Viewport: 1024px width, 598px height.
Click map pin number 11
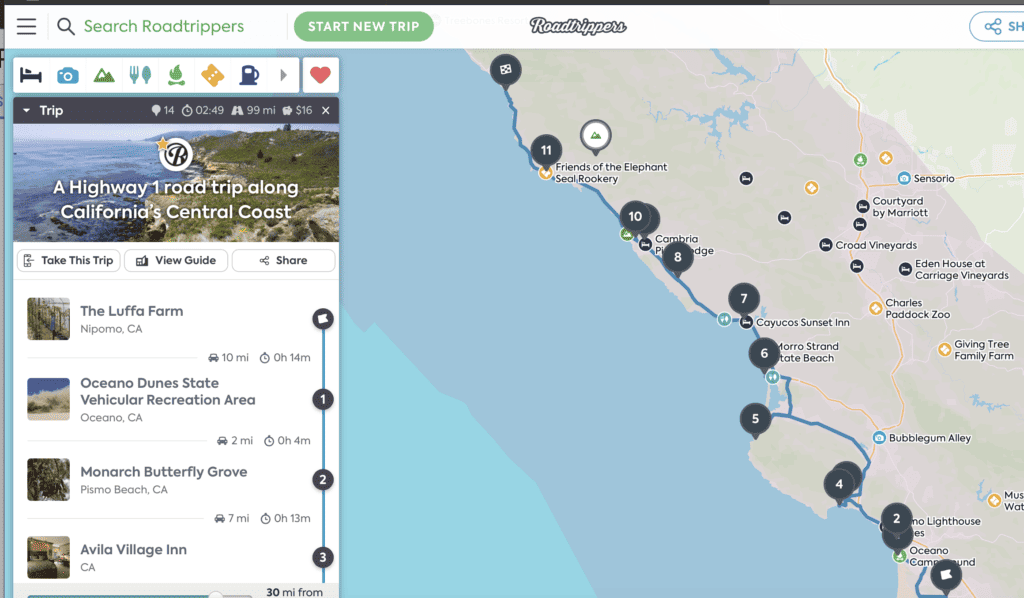[546, 151]
